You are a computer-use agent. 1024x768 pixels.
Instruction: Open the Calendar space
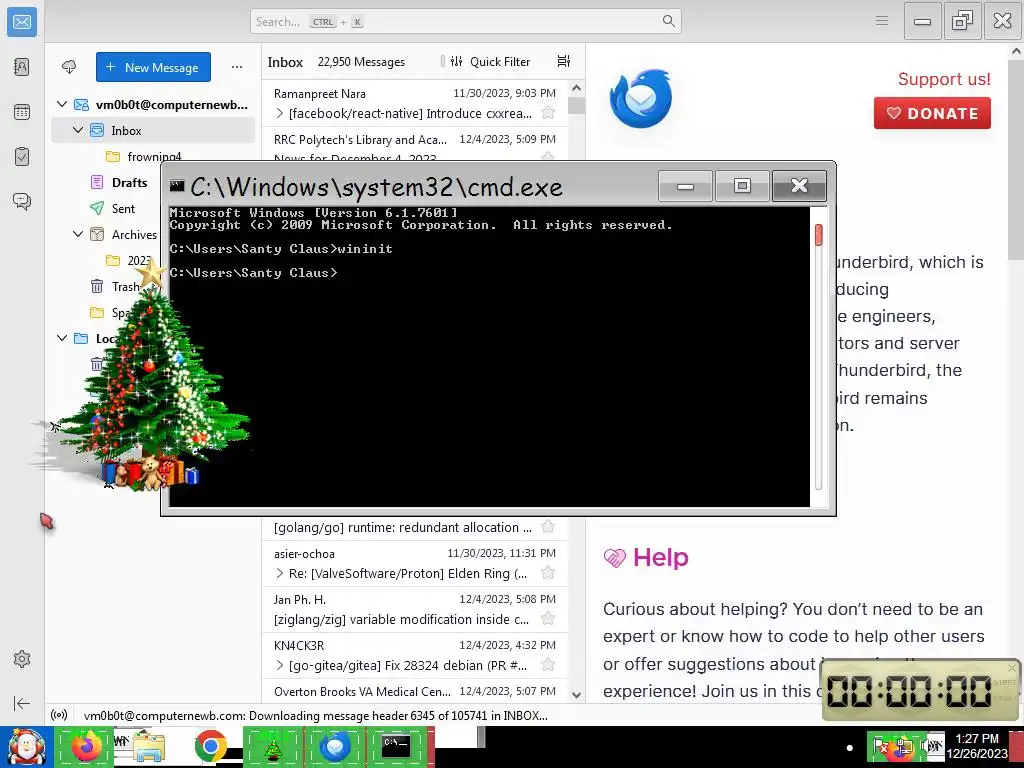(x=22, y=112)
